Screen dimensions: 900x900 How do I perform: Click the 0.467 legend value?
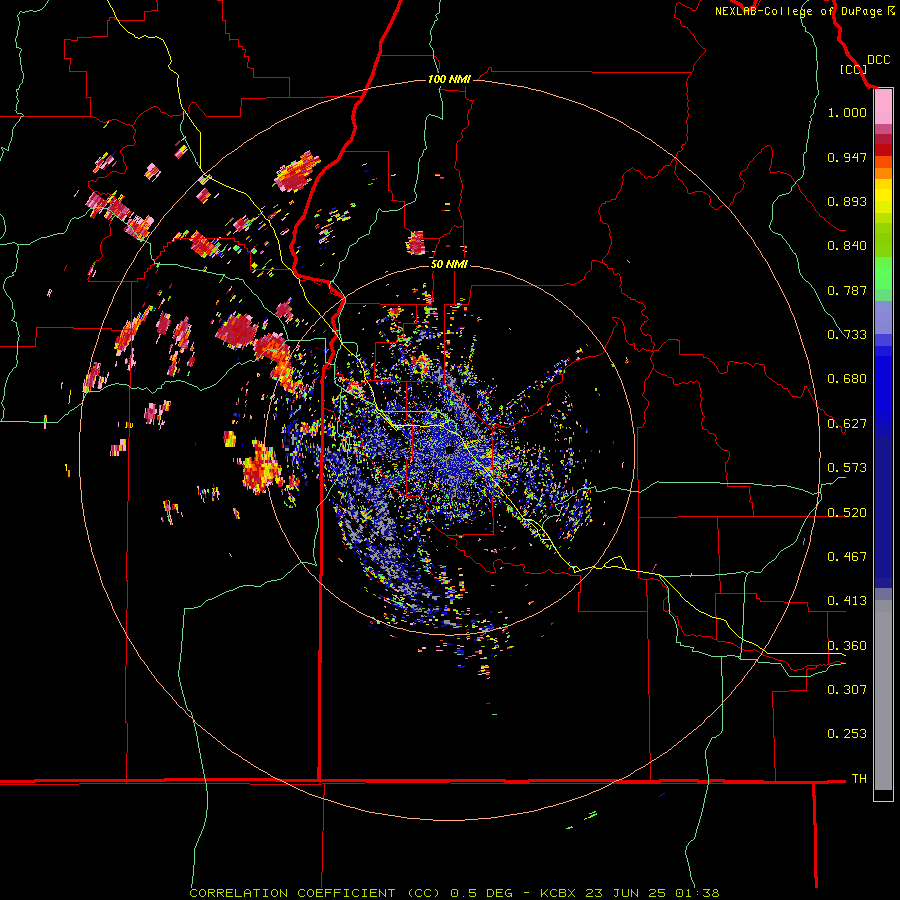point(847,557)
